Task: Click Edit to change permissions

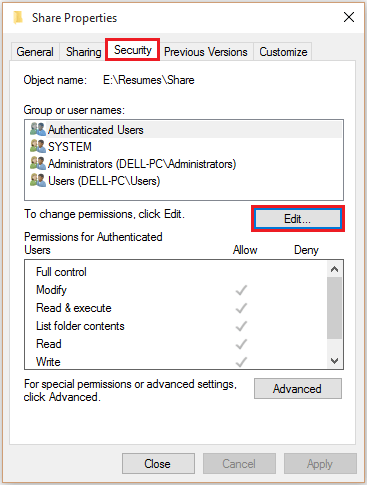Action: pos(298,219)
